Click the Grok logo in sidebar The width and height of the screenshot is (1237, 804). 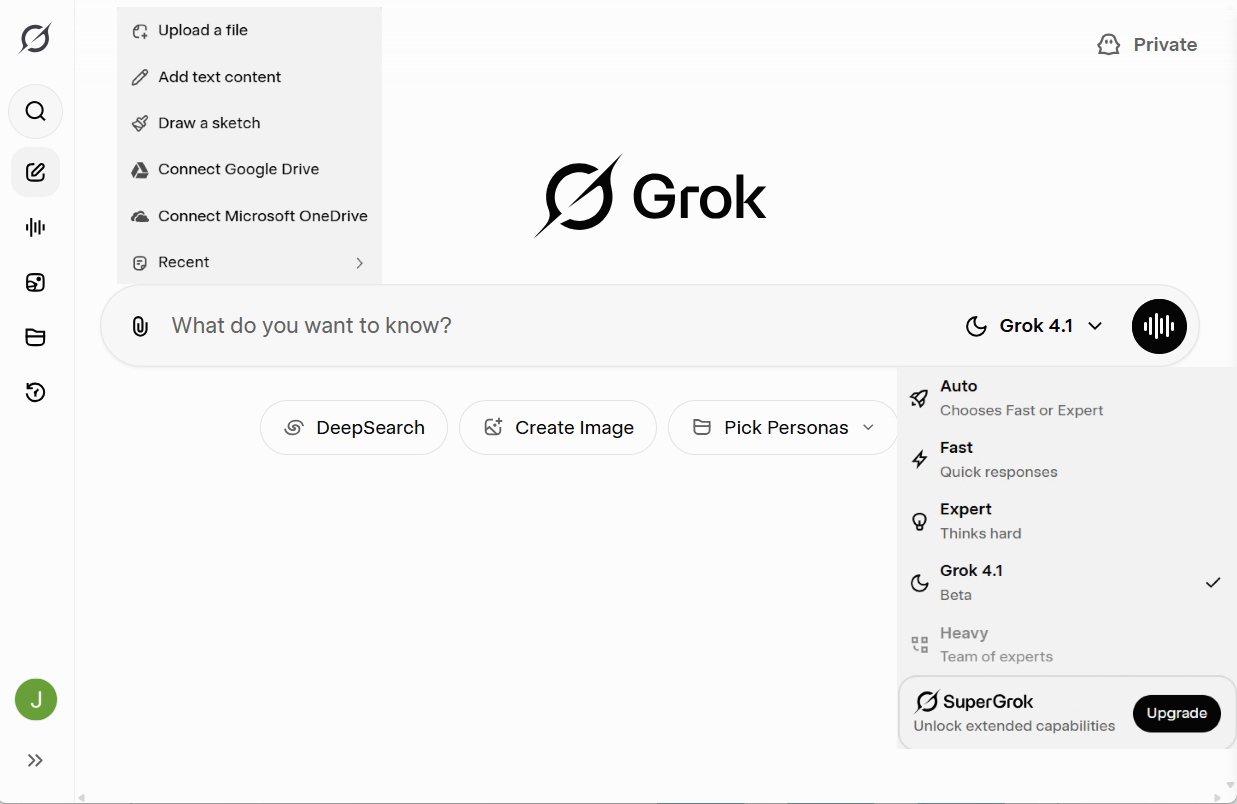pyautogui.click(x=35, y=39)
